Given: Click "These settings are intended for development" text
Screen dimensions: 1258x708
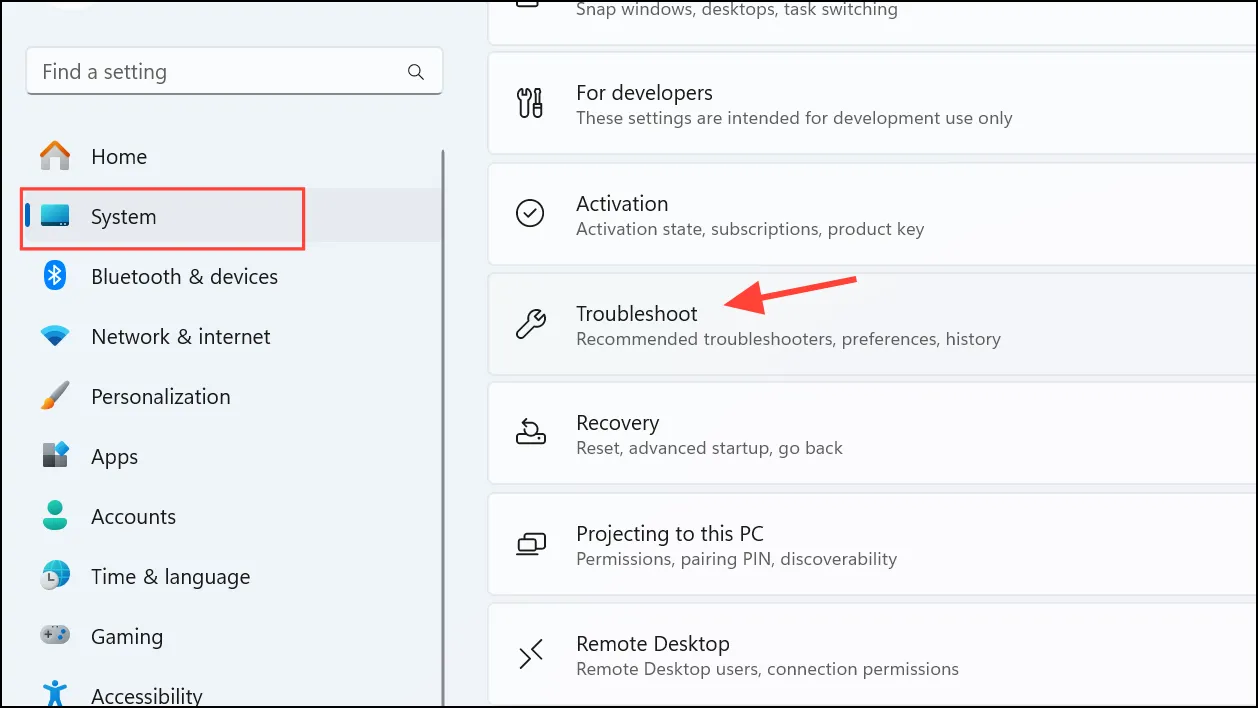Looking at the screenshot, I should 794,119.
